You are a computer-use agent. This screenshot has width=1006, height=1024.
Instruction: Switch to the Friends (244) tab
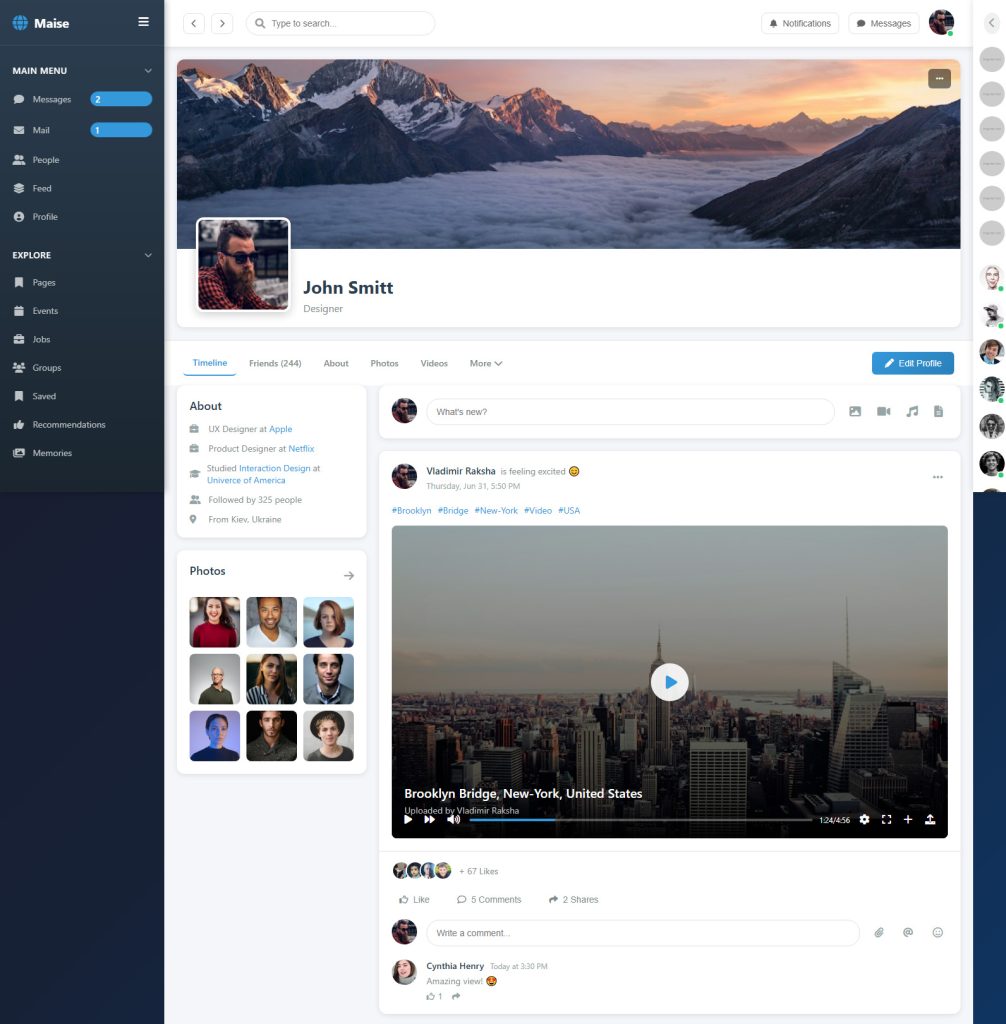coord(275,364)
